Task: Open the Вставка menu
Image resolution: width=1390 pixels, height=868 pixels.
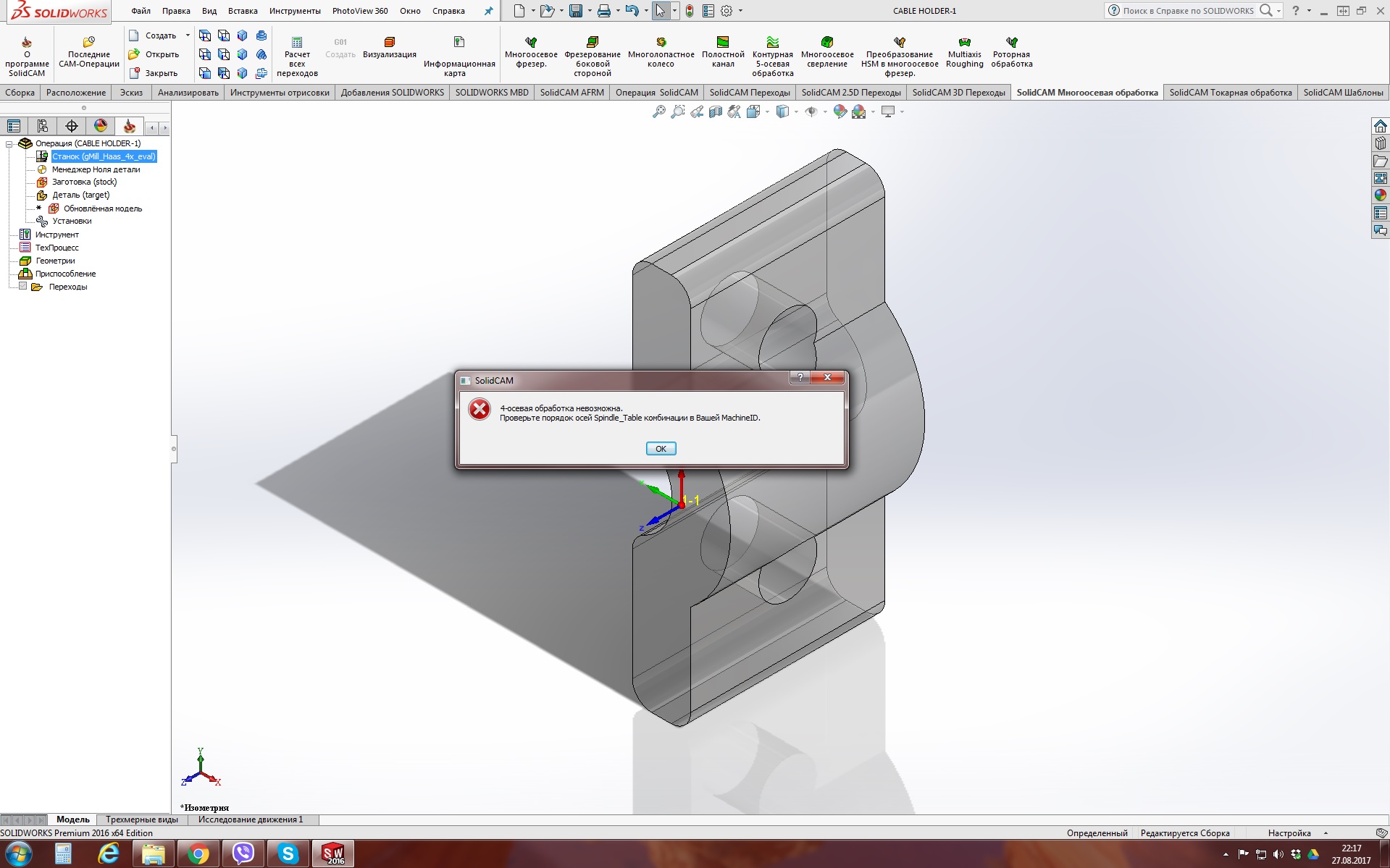Action: tap(243, 11)
